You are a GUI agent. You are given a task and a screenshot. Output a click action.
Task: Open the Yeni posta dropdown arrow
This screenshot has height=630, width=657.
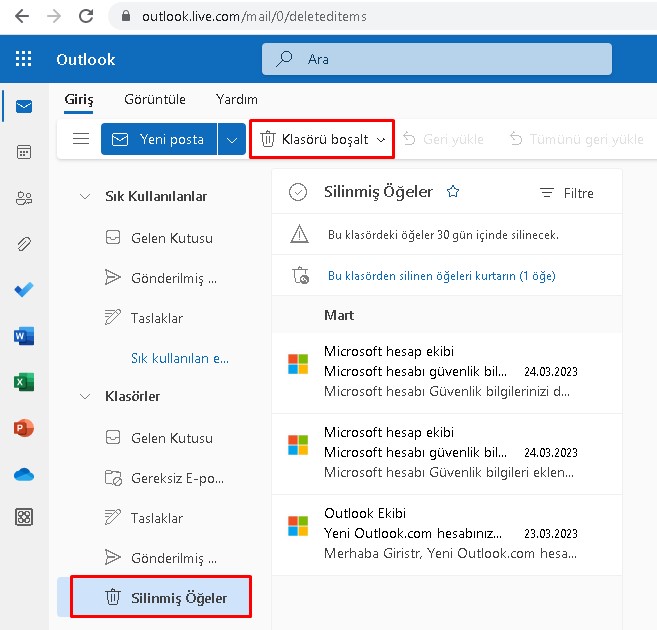pyautogui.click(x=232, y=140)
